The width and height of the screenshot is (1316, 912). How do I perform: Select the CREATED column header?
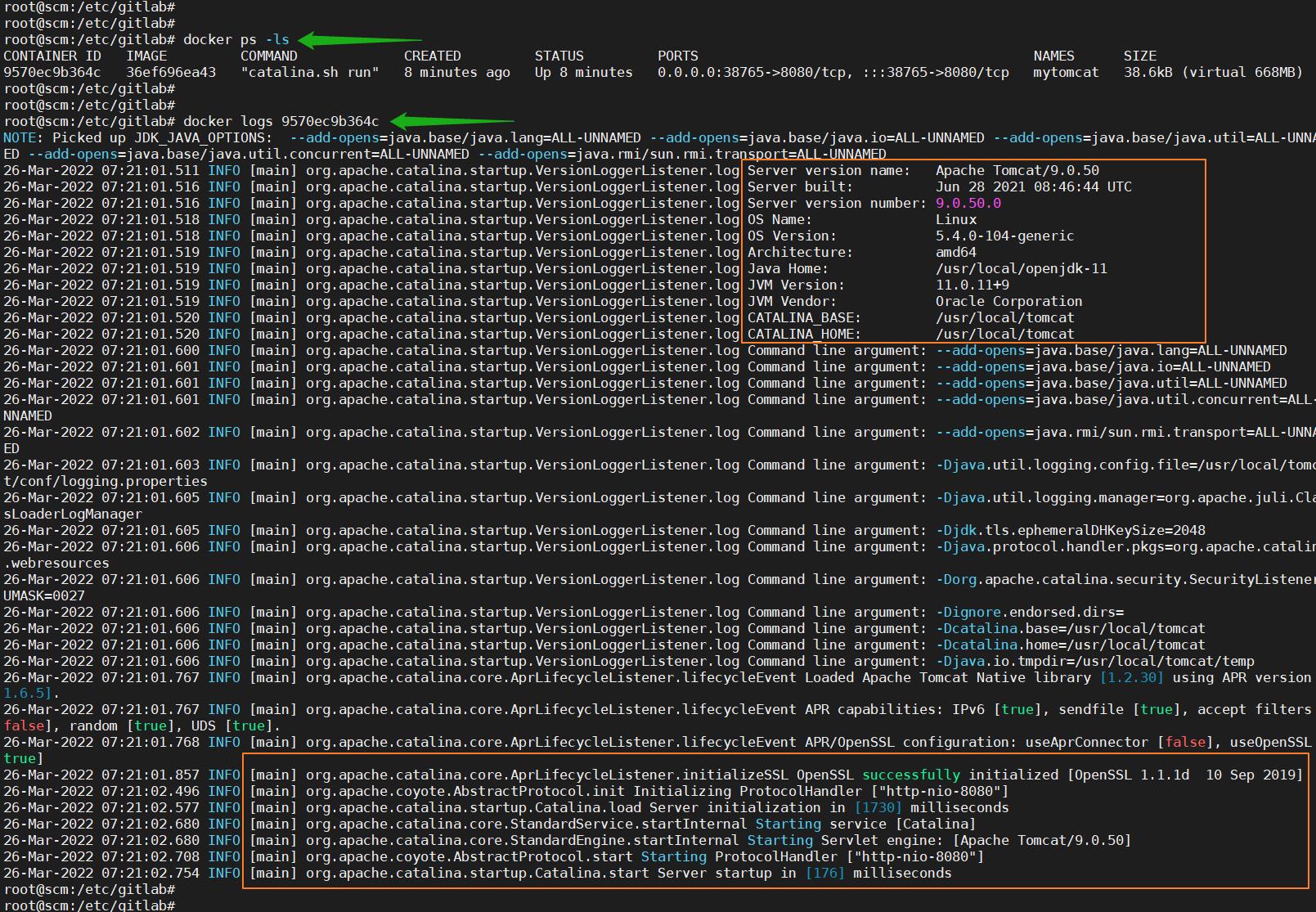(433, 56)
